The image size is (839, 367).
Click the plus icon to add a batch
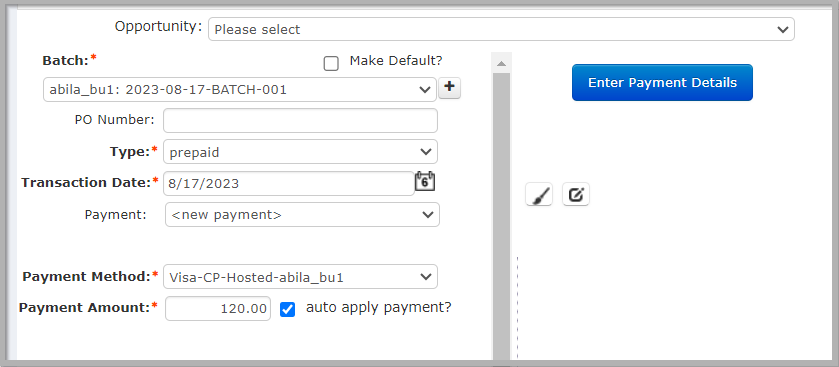[x=449, y=88]
